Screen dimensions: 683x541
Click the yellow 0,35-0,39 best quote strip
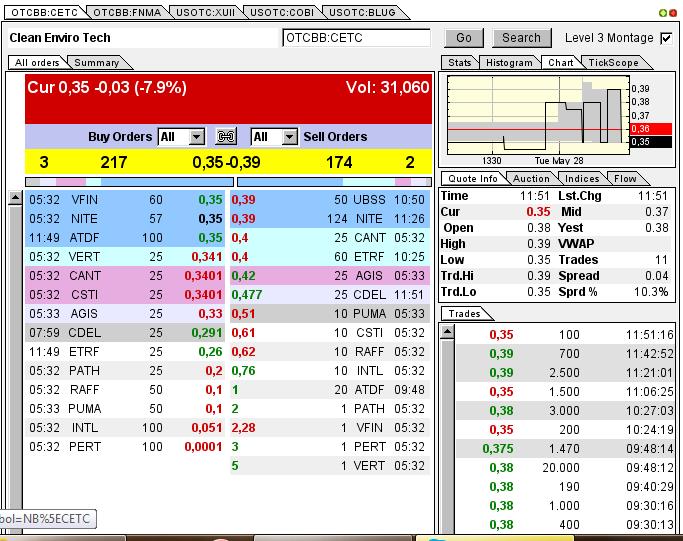(x=228, y=162)
